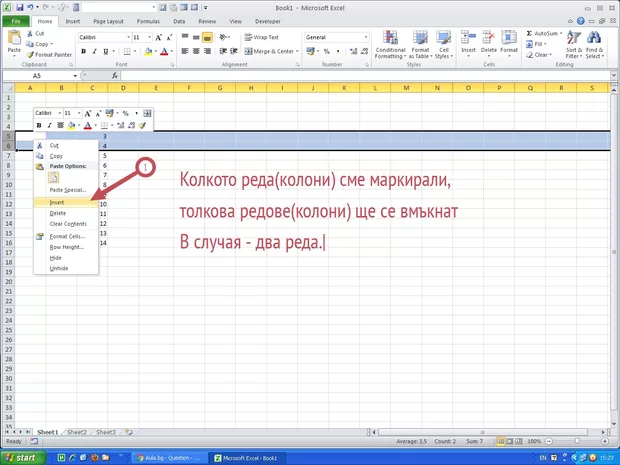The width and height of the screenshot is (620, 465).
Task: Click the Orientation icon in Alignment group
Action: [223, 37]
